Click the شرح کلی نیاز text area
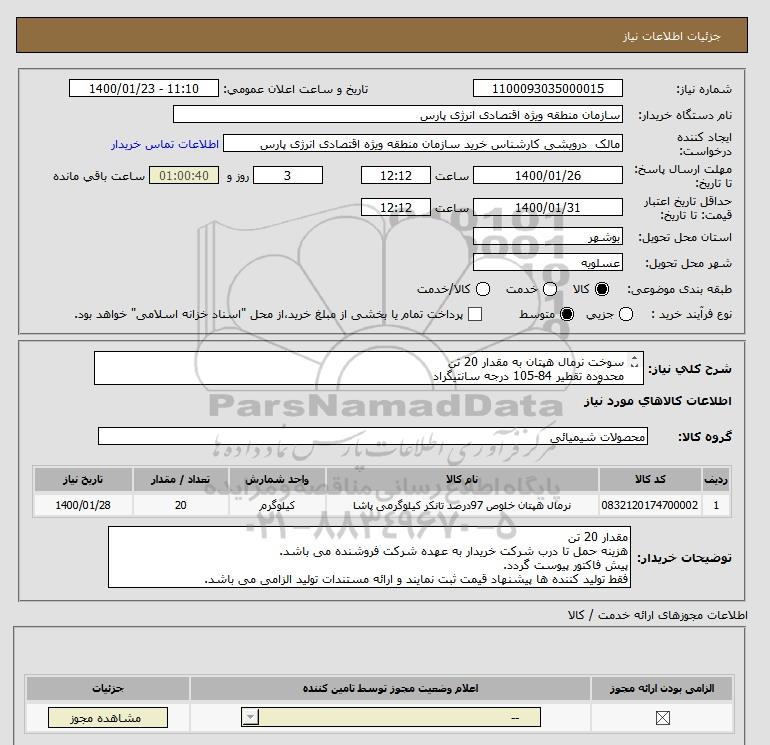The image size is (770, 745). (x=369, y=368)
